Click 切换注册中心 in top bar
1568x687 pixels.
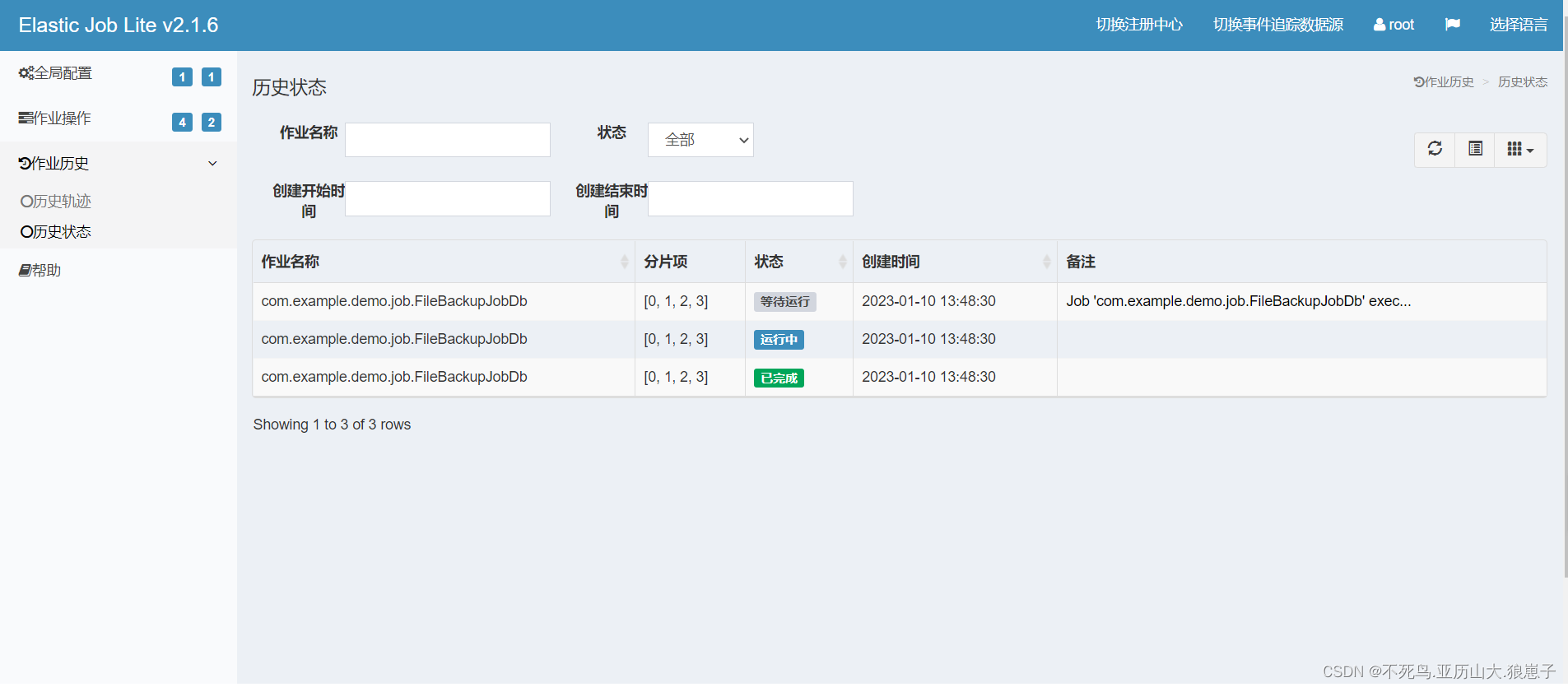[1139, 25]
